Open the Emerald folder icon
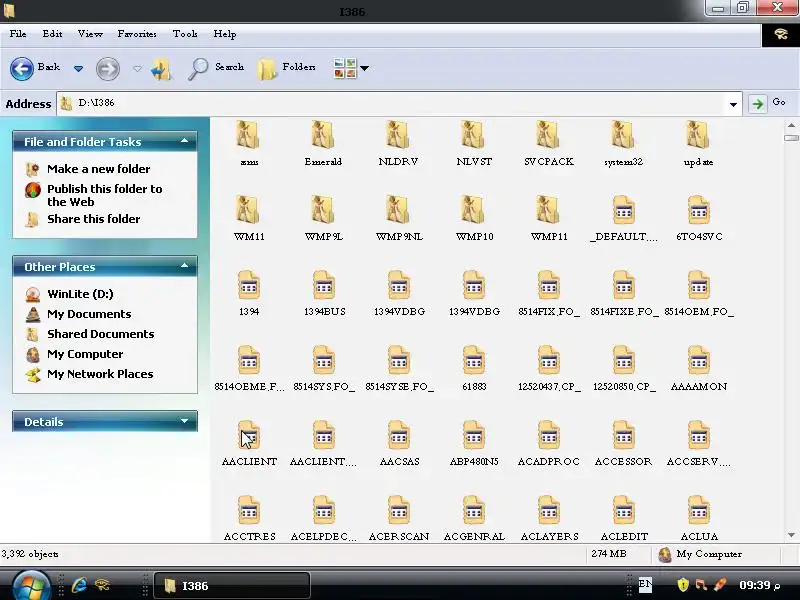 [323, 136]
